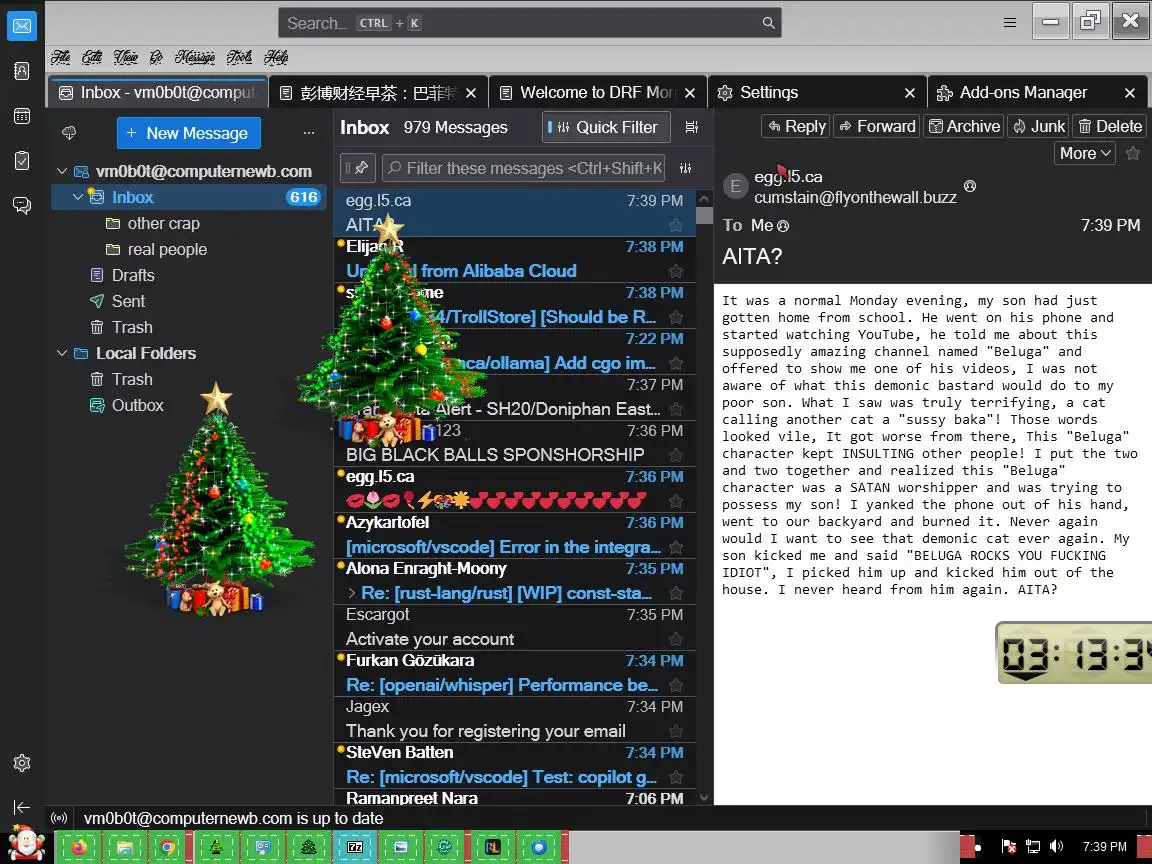Open the Message menu
Screen dimensions: 1152x864
(195, 57)
